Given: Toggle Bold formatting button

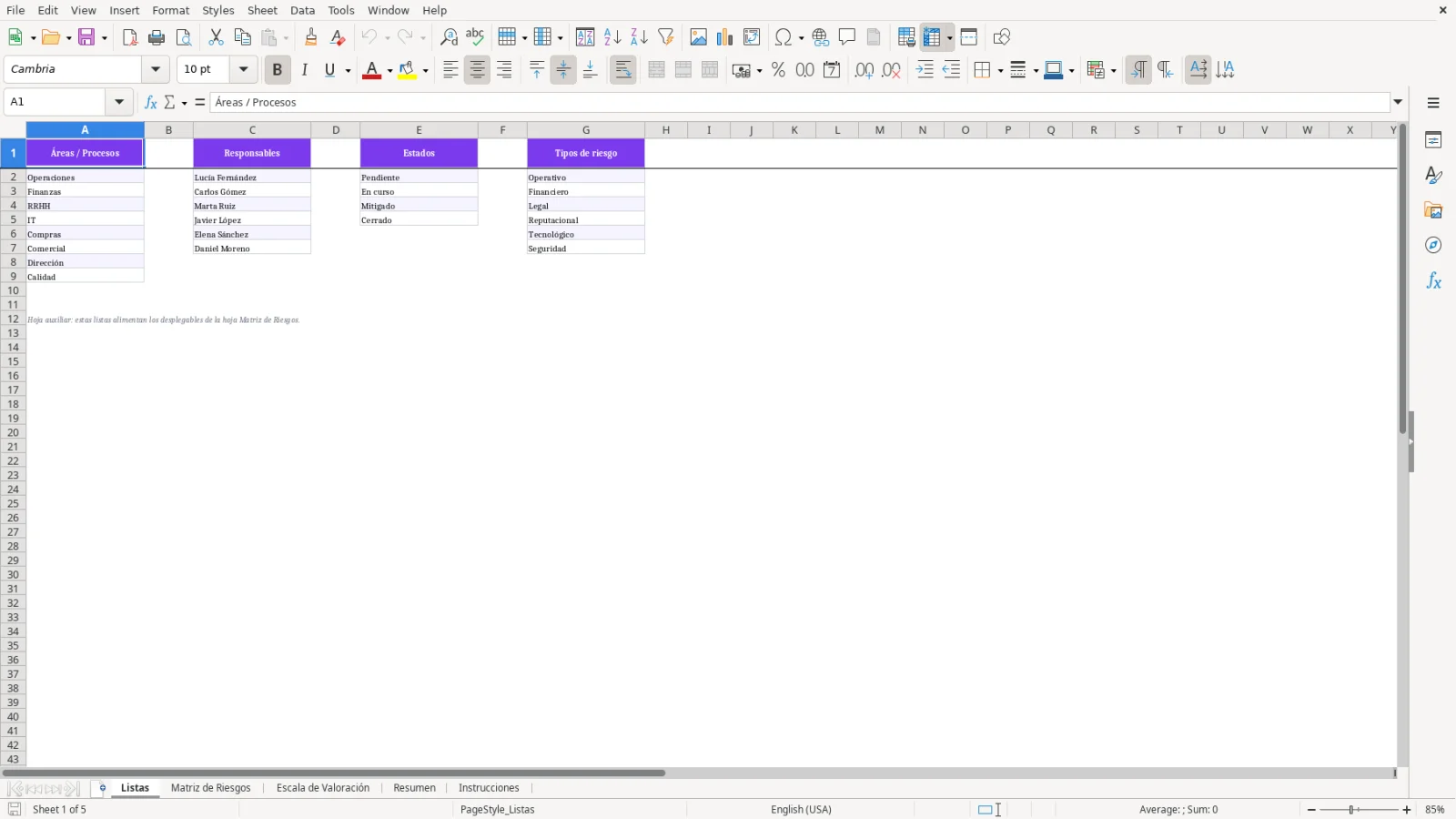Looking at the screenshot, I should 277,70.
